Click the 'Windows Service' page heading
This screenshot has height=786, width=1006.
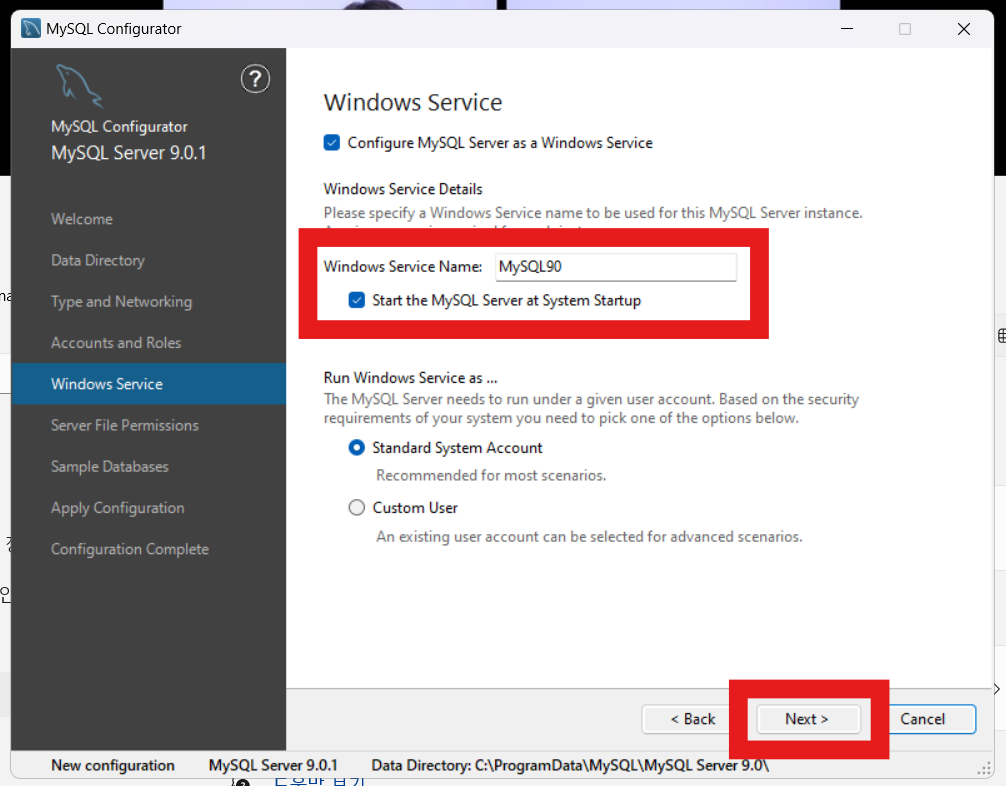pos(413,103)
